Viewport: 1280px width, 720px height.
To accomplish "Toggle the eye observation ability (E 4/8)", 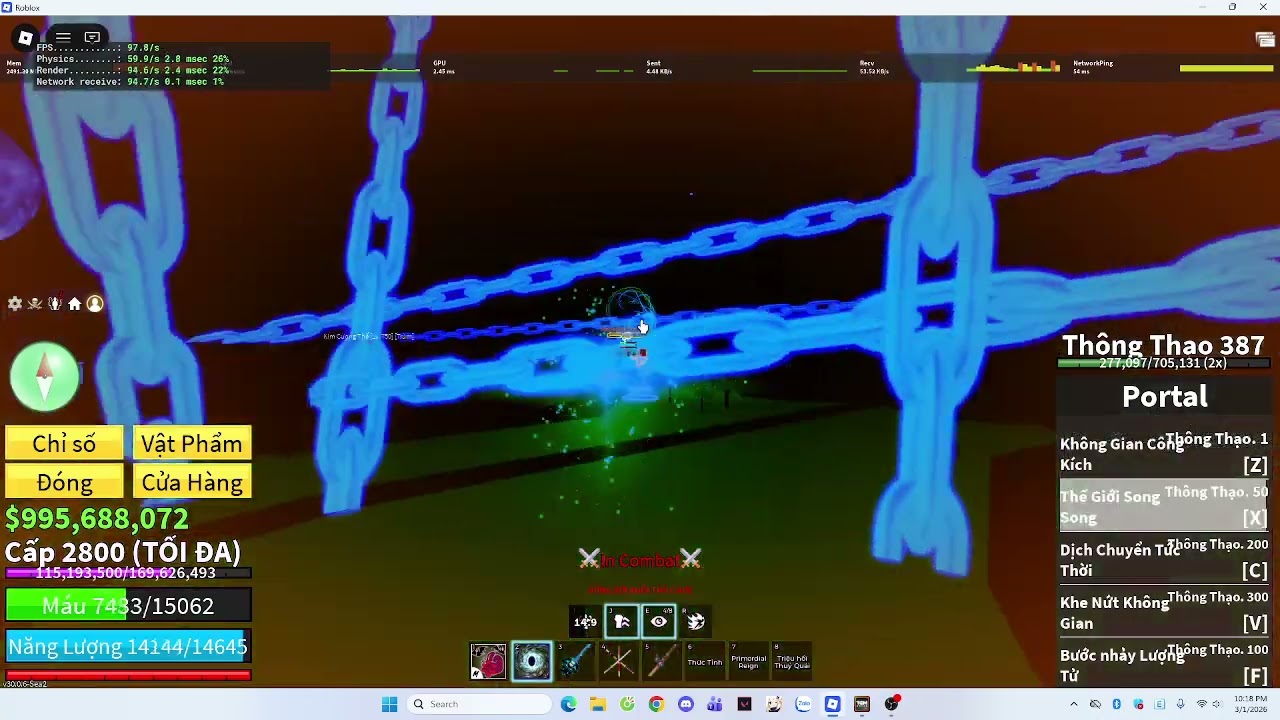I will click(x=659, y=622).
